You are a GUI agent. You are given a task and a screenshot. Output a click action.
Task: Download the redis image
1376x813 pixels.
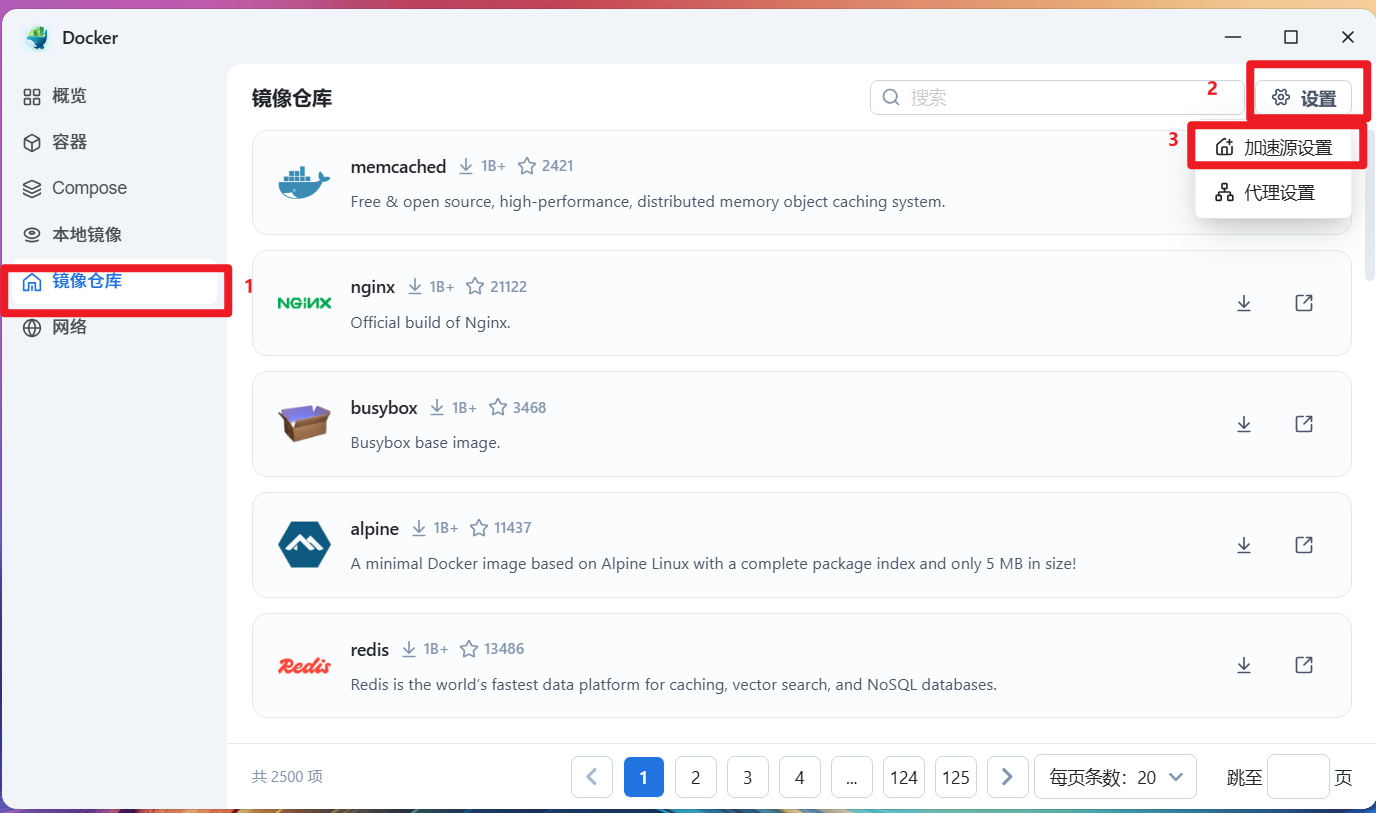[x=1244, y=665]
